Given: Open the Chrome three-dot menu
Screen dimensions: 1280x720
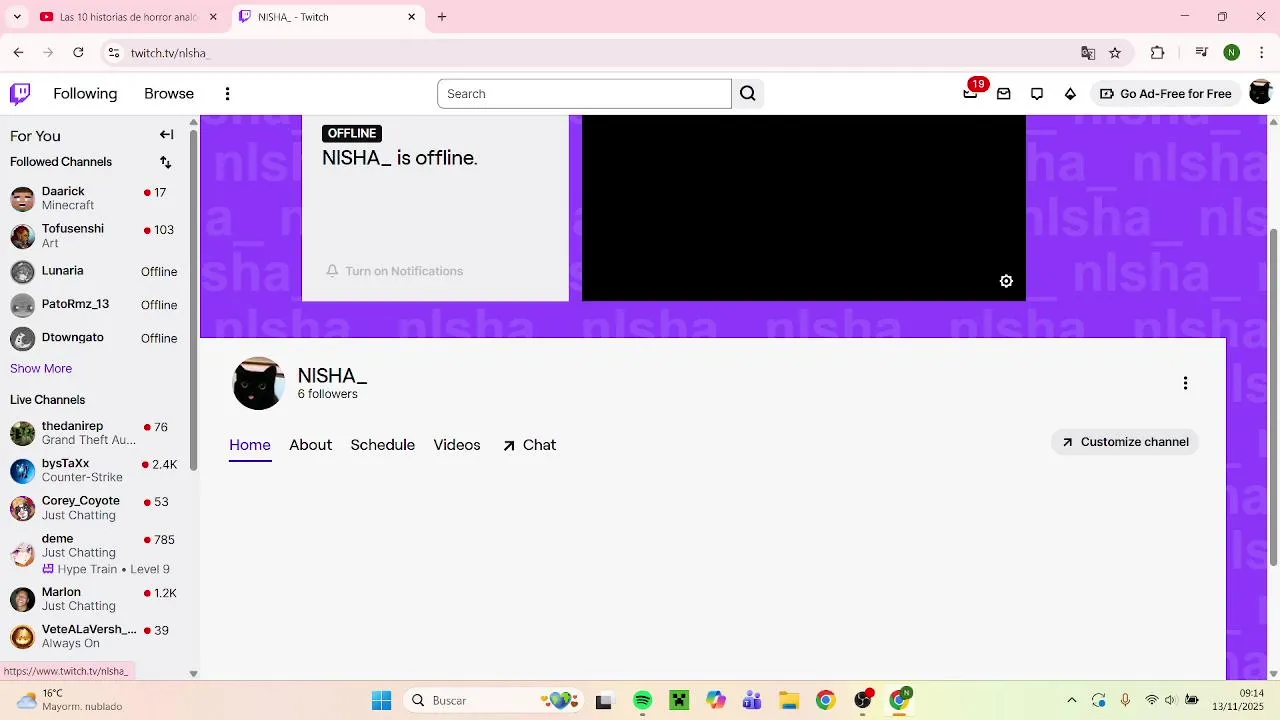Looking at the screenshot, I should point(1261,53).
